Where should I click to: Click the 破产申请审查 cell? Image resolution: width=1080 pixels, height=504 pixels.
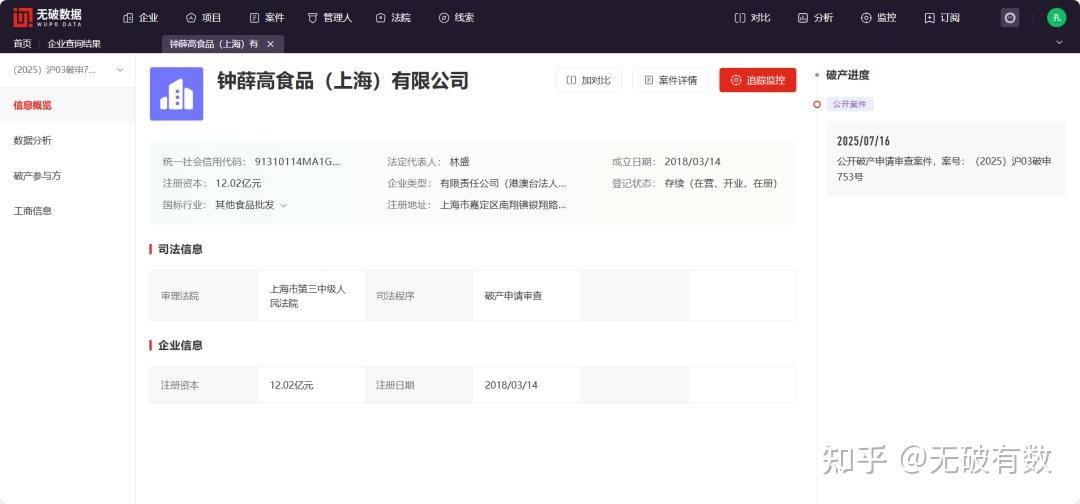(x=527, y=296)
